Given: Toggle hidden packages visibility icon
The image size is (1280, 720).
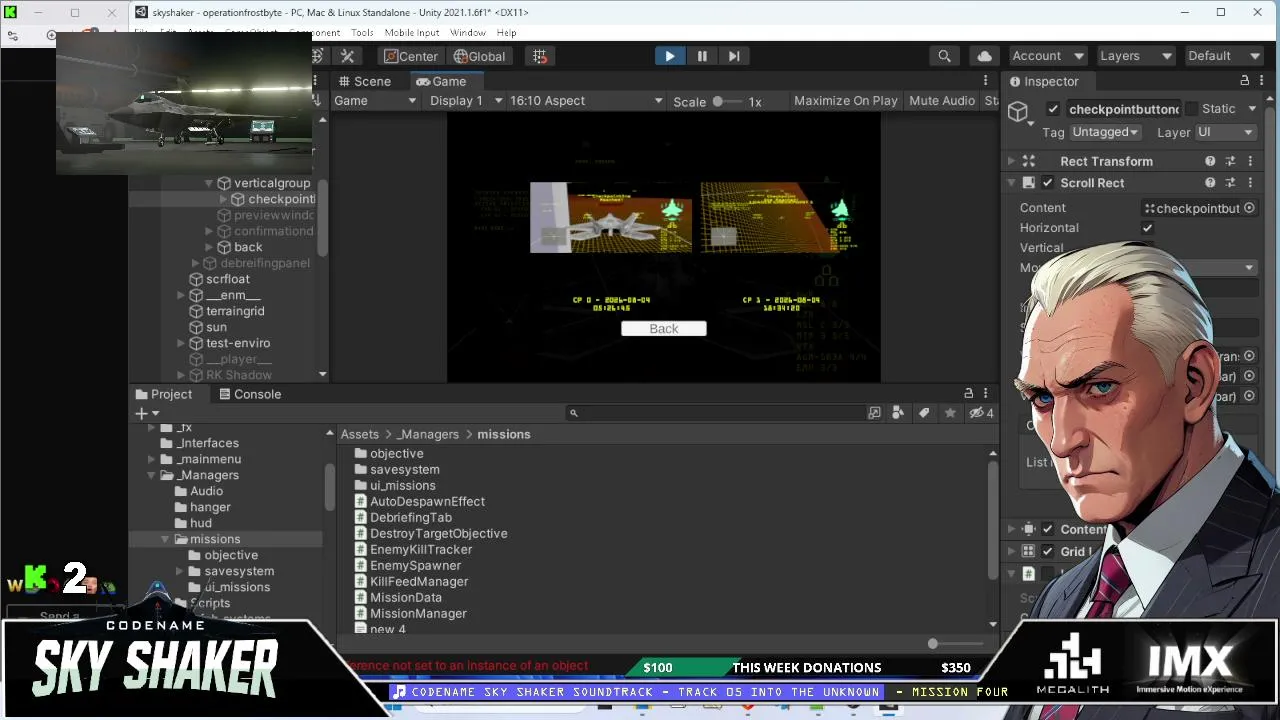Looking at the screenshot, I should (x=981, y=413).
